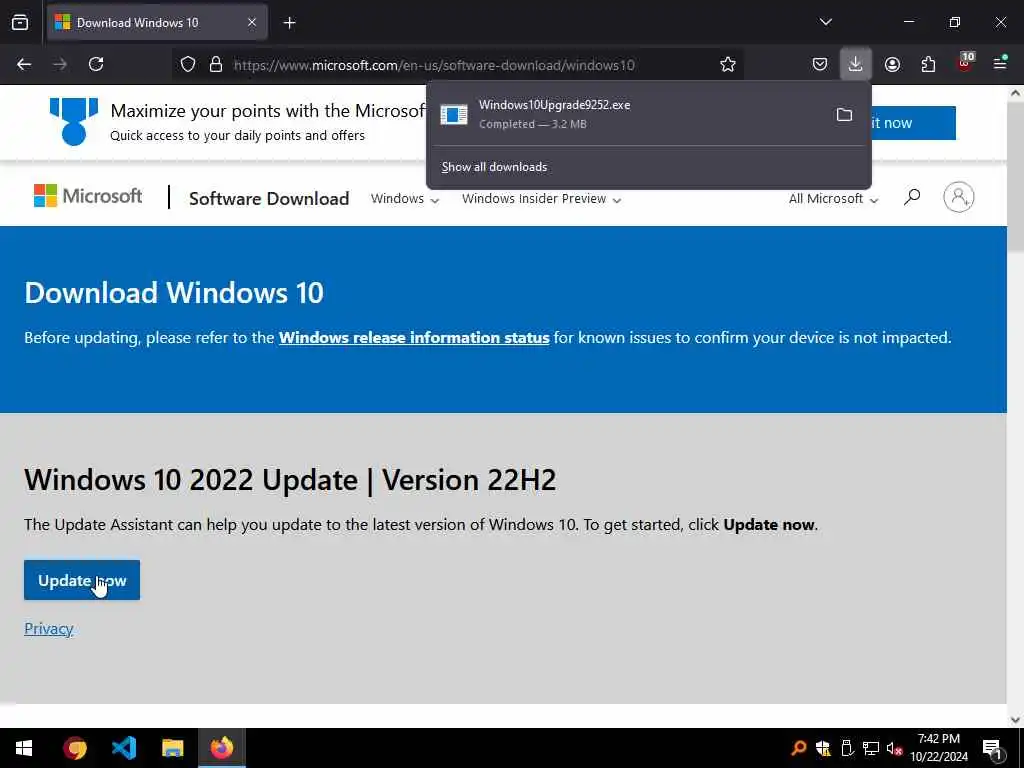Click the orange search tray icon
Screen dimensions: 1024x768
[798, 748]
